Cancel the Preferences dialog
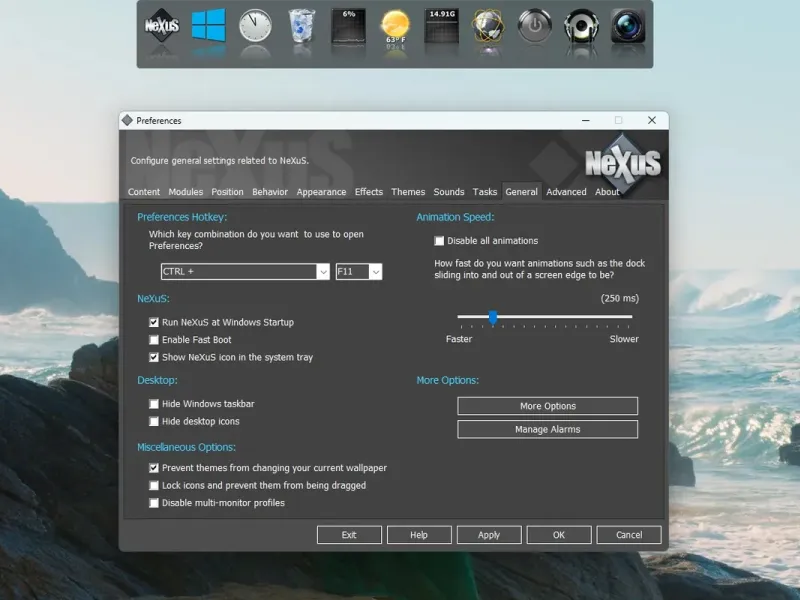Image resolution: width=800 pixels, height=600 pixels. point(629,535)
